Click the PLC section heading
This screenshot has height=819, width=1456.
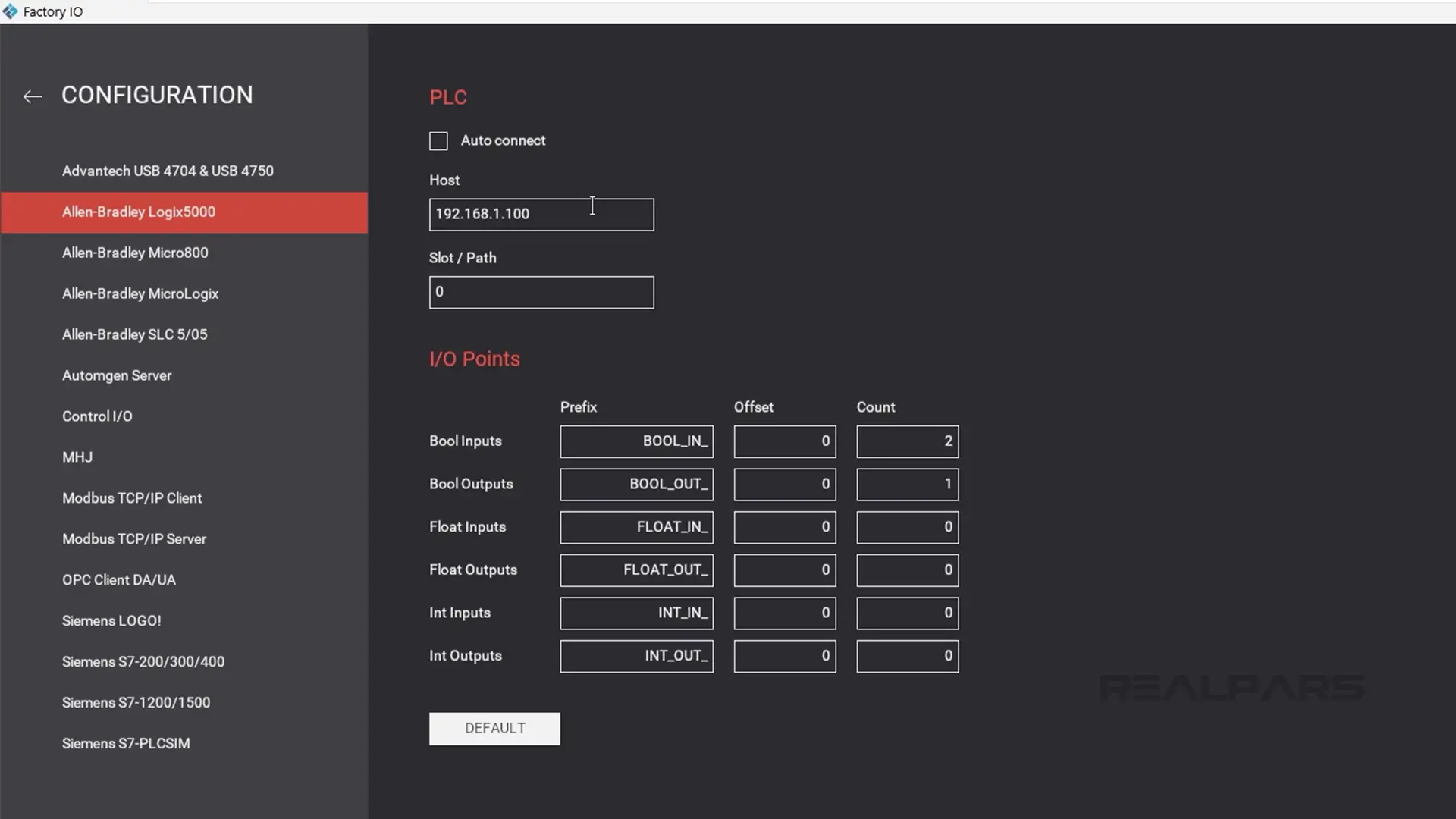[x=448, y=98]
